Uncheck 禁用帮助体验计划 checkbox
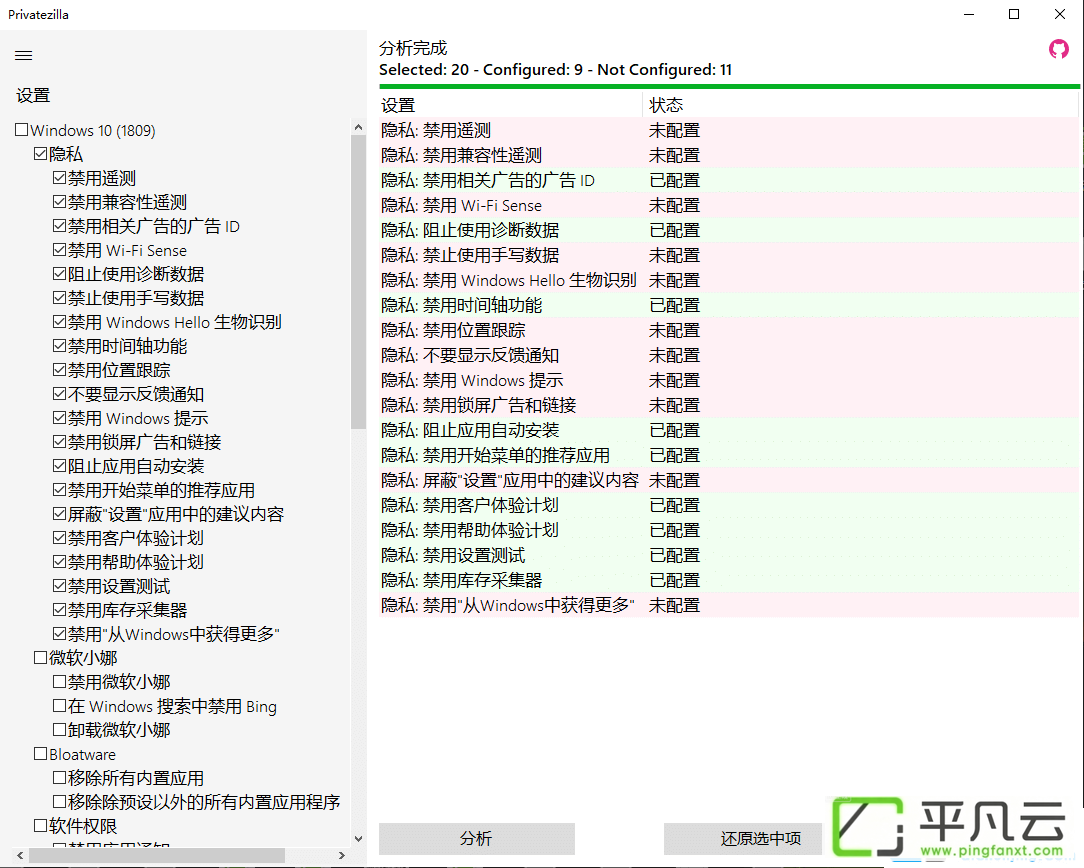1084x868 pixels. point(59,562)
